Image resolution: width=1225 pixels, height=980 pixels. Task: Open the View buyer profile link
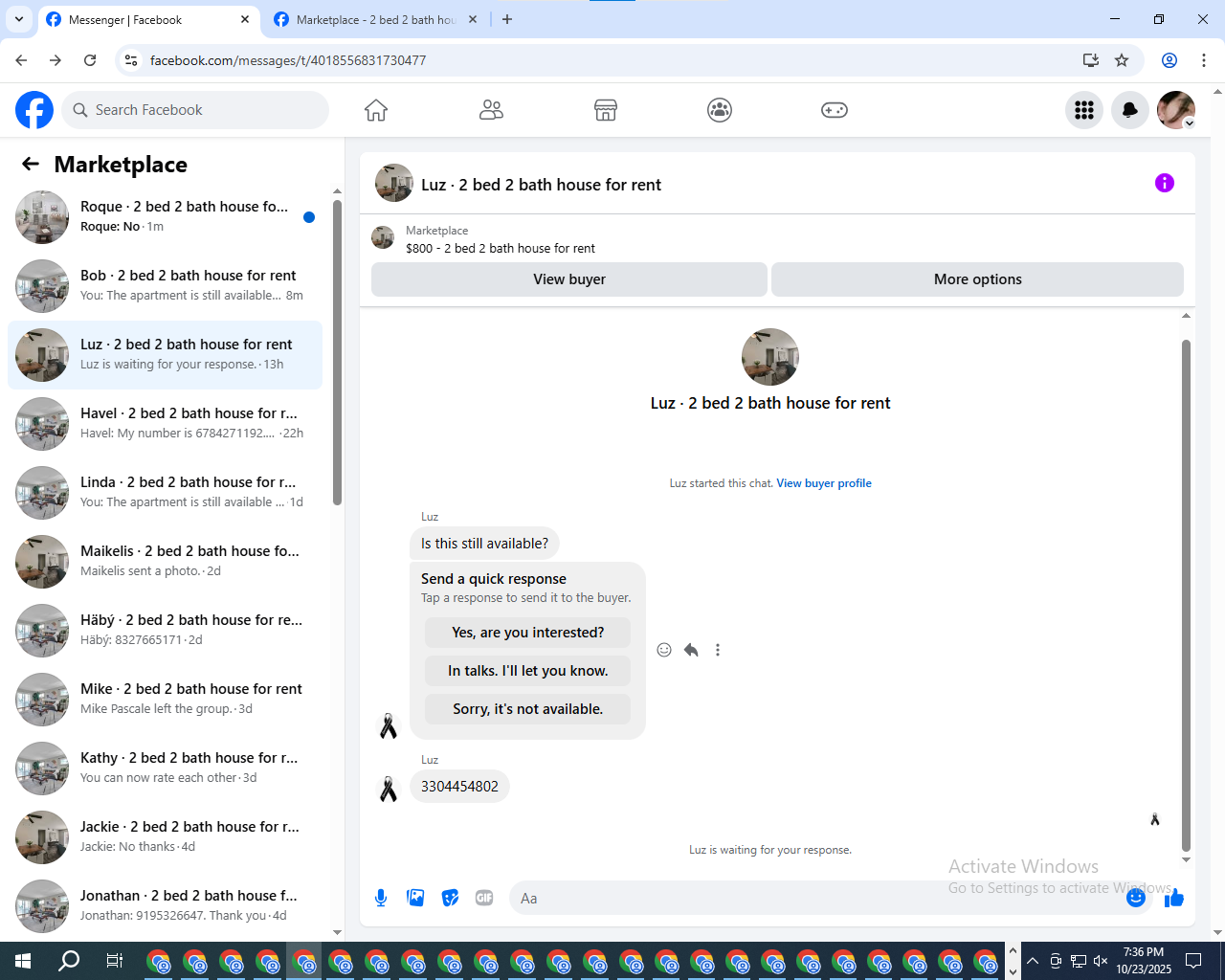824,483
